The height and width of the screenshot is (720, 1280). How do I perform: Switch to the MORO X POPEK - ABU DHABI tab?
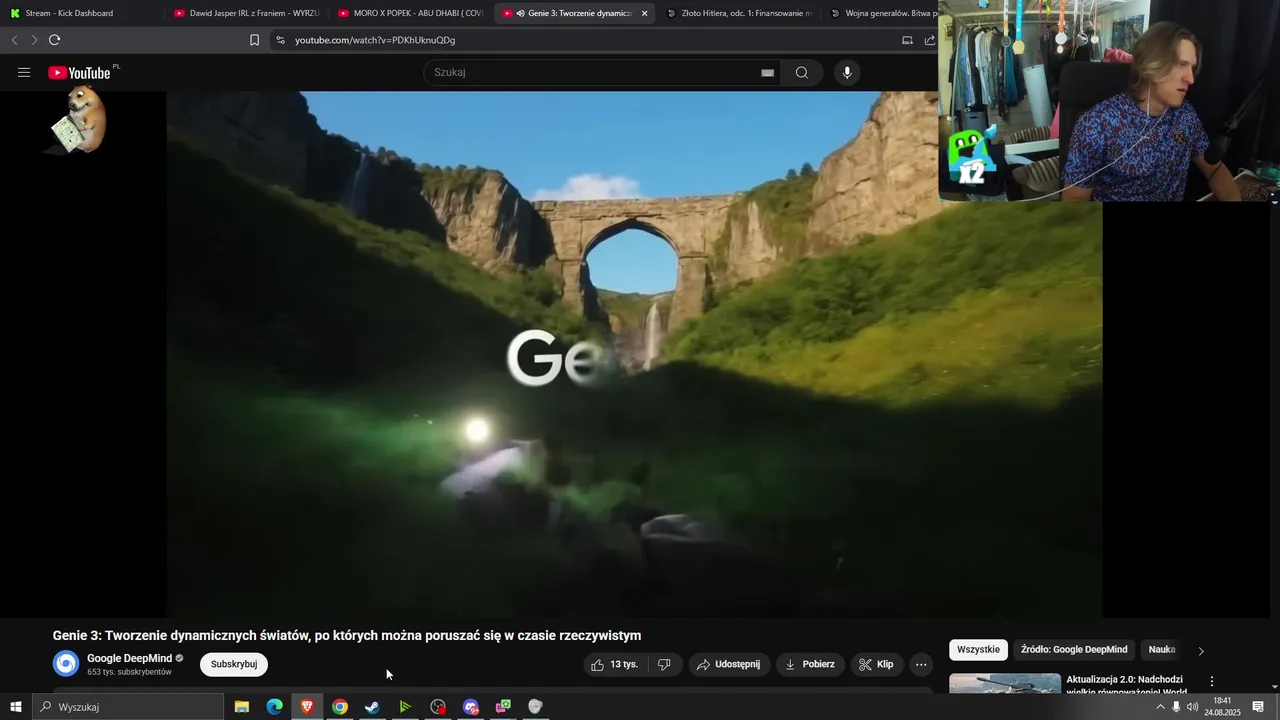(x=410, y=13)
